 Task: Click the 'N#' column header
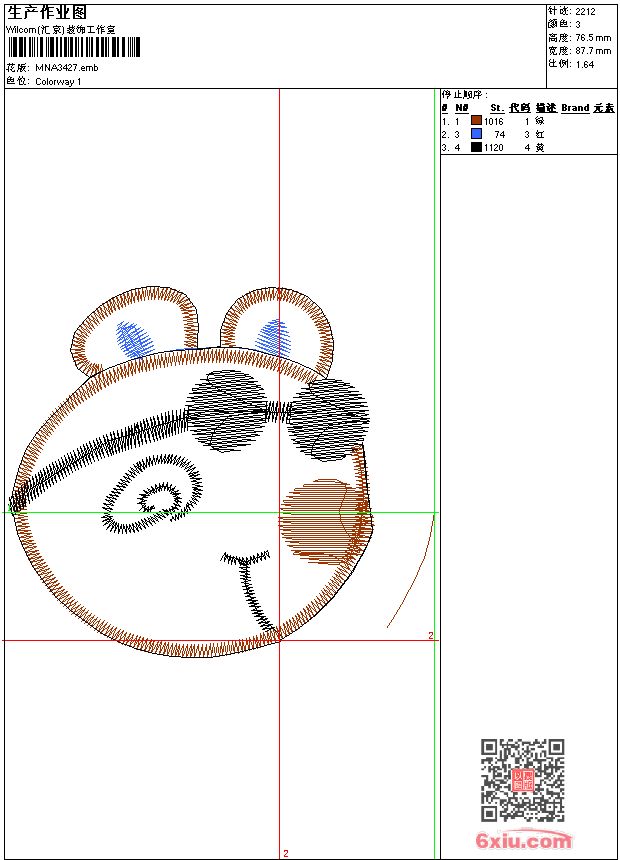[x=462, y=108]
